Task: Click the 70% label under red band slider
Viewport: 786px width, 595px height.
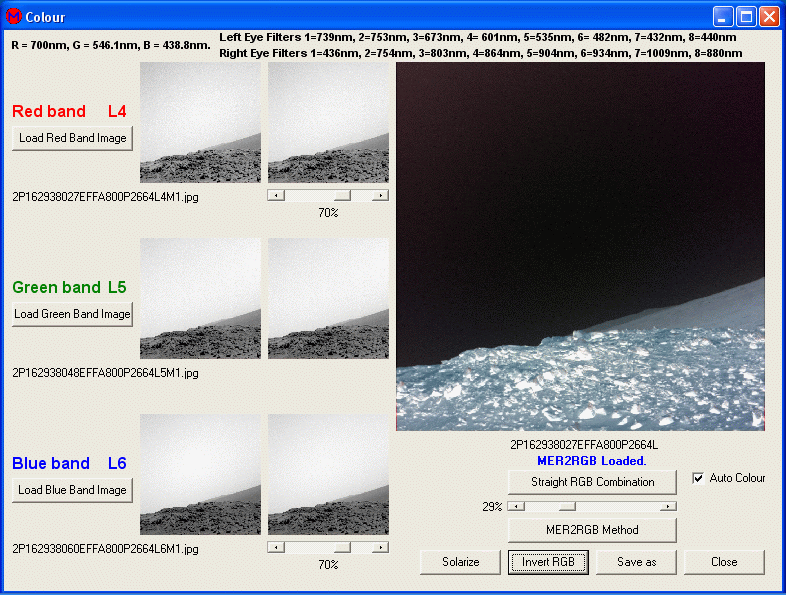Action: click(x=328, y=213)
